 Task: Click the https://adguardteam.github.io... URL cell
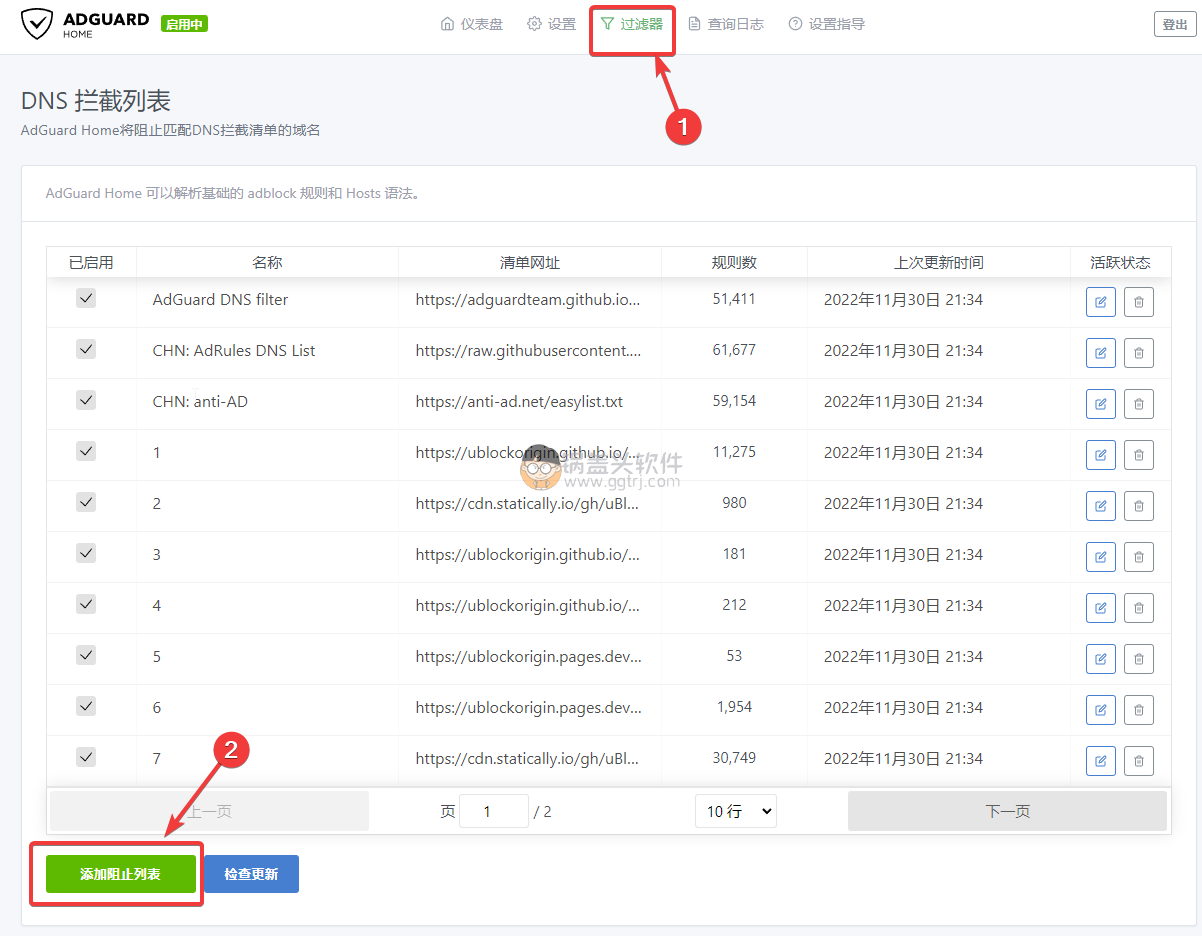point(528,300)
